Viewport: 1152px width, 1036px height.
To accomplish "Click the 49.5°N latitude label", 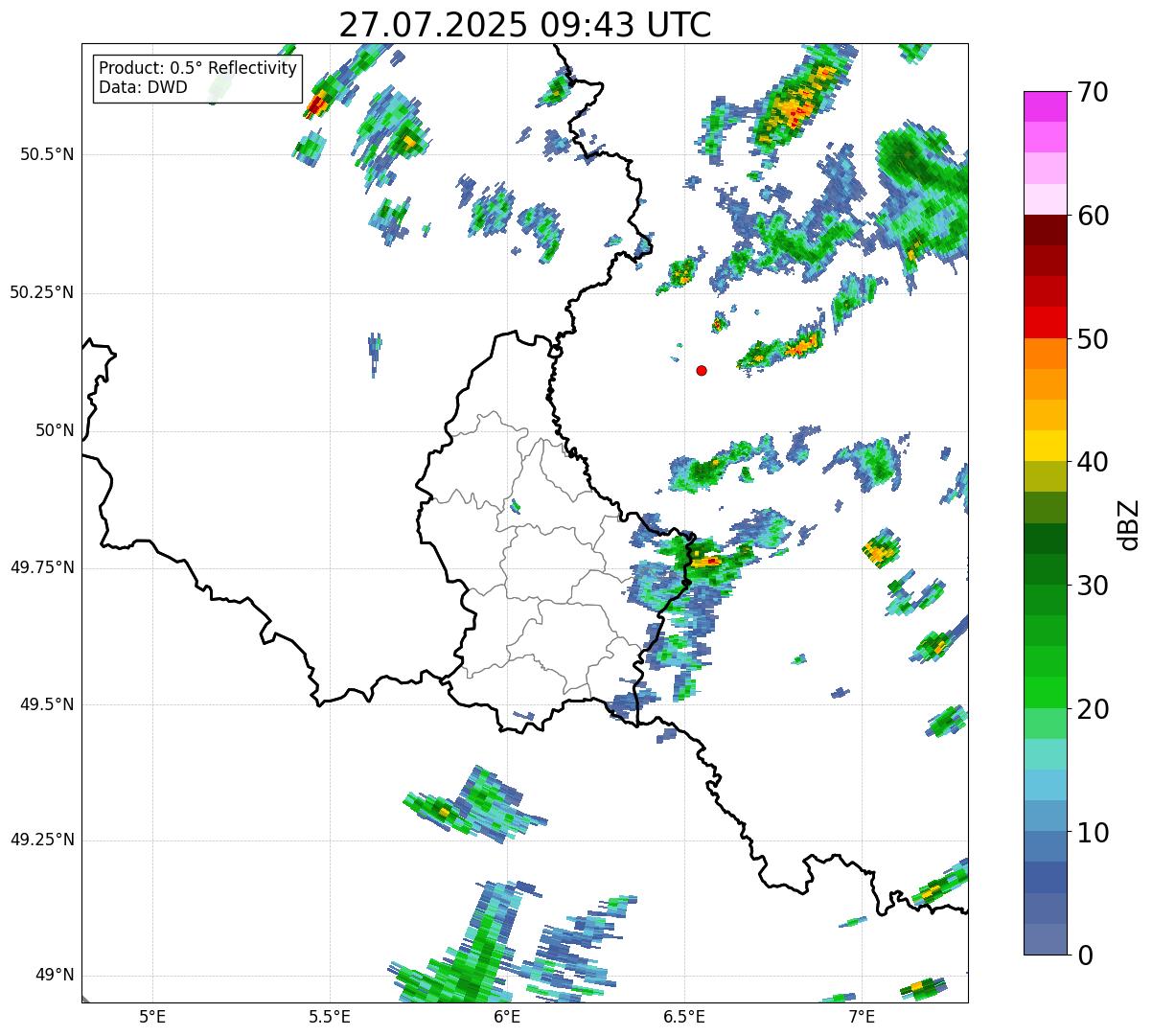I will tap(47, 704).
